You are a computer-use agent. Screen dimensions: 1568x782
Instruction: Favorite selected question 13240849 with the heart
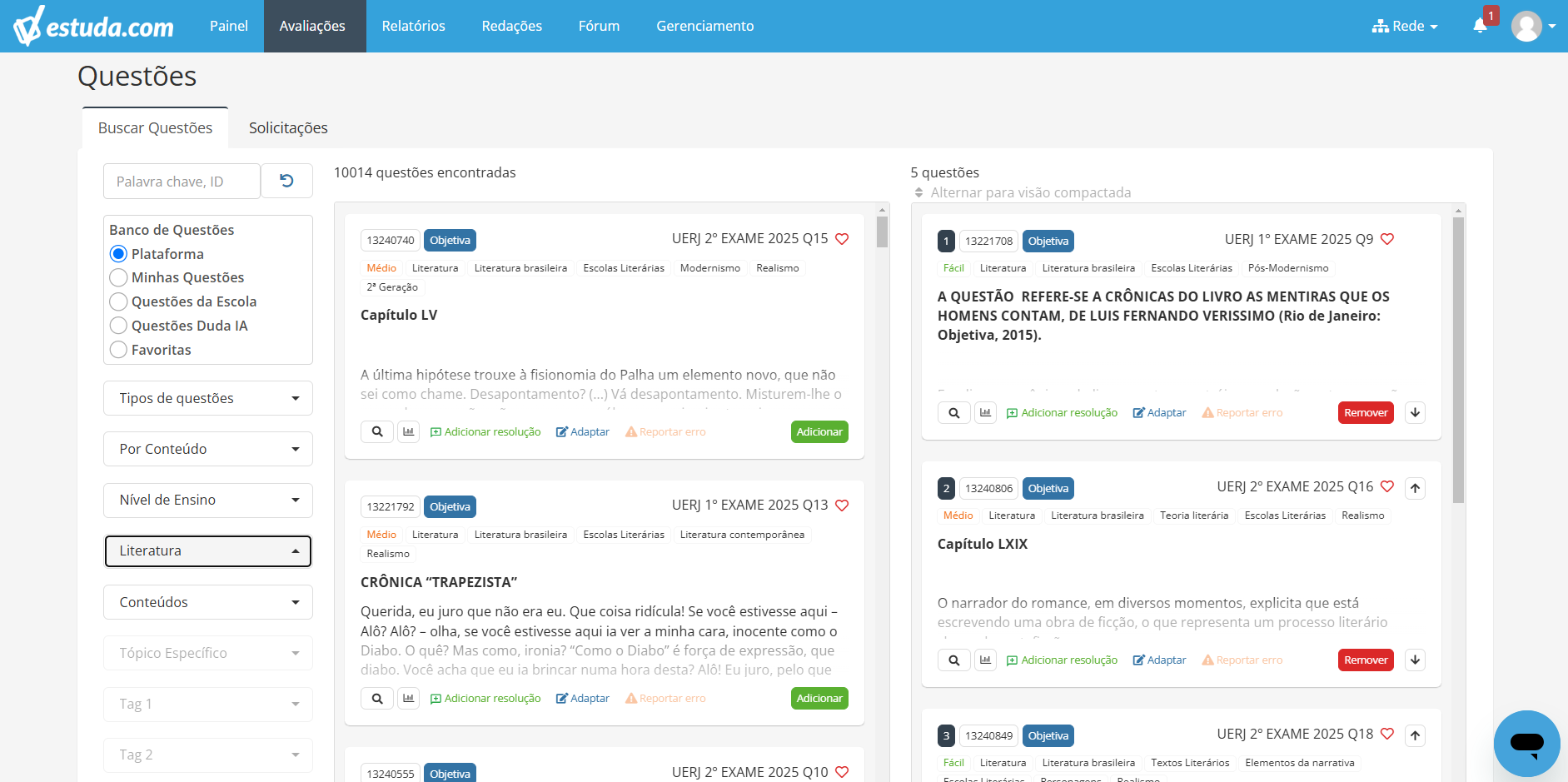coord(1387,734)
